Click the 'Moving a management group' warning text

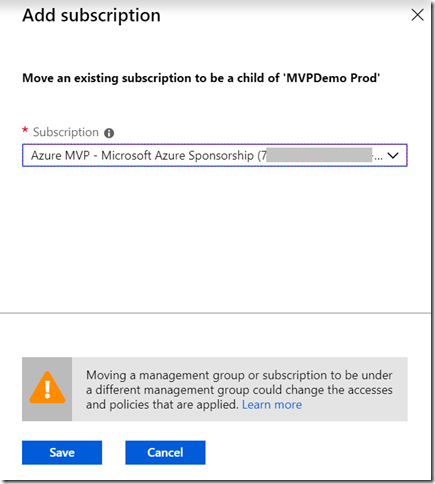coord(239,390)
